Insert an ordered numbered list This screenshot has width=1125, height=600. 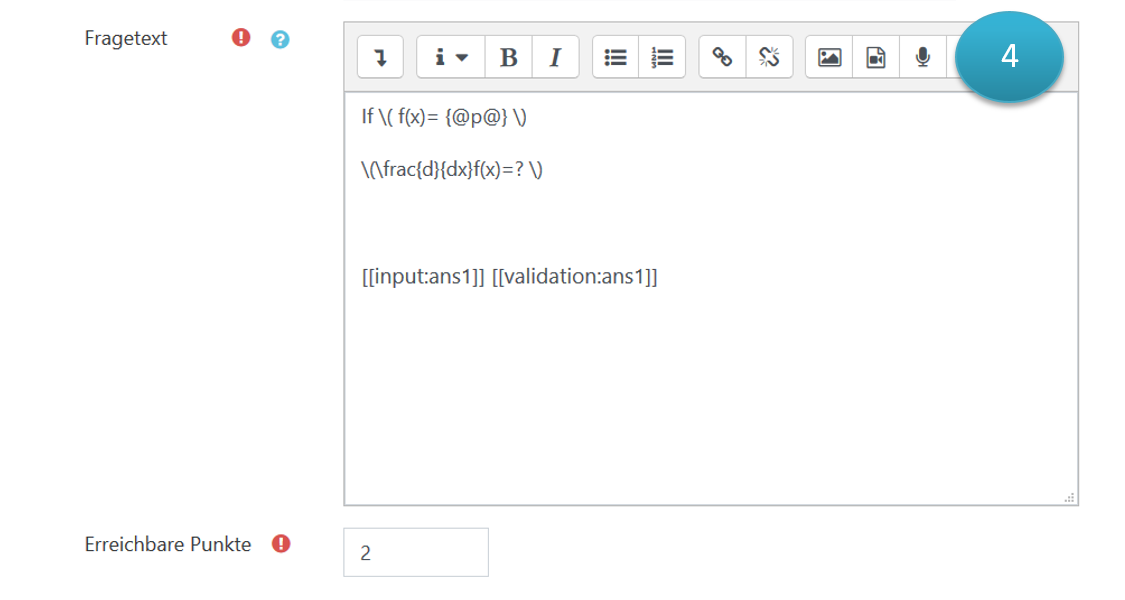(662, 58)
